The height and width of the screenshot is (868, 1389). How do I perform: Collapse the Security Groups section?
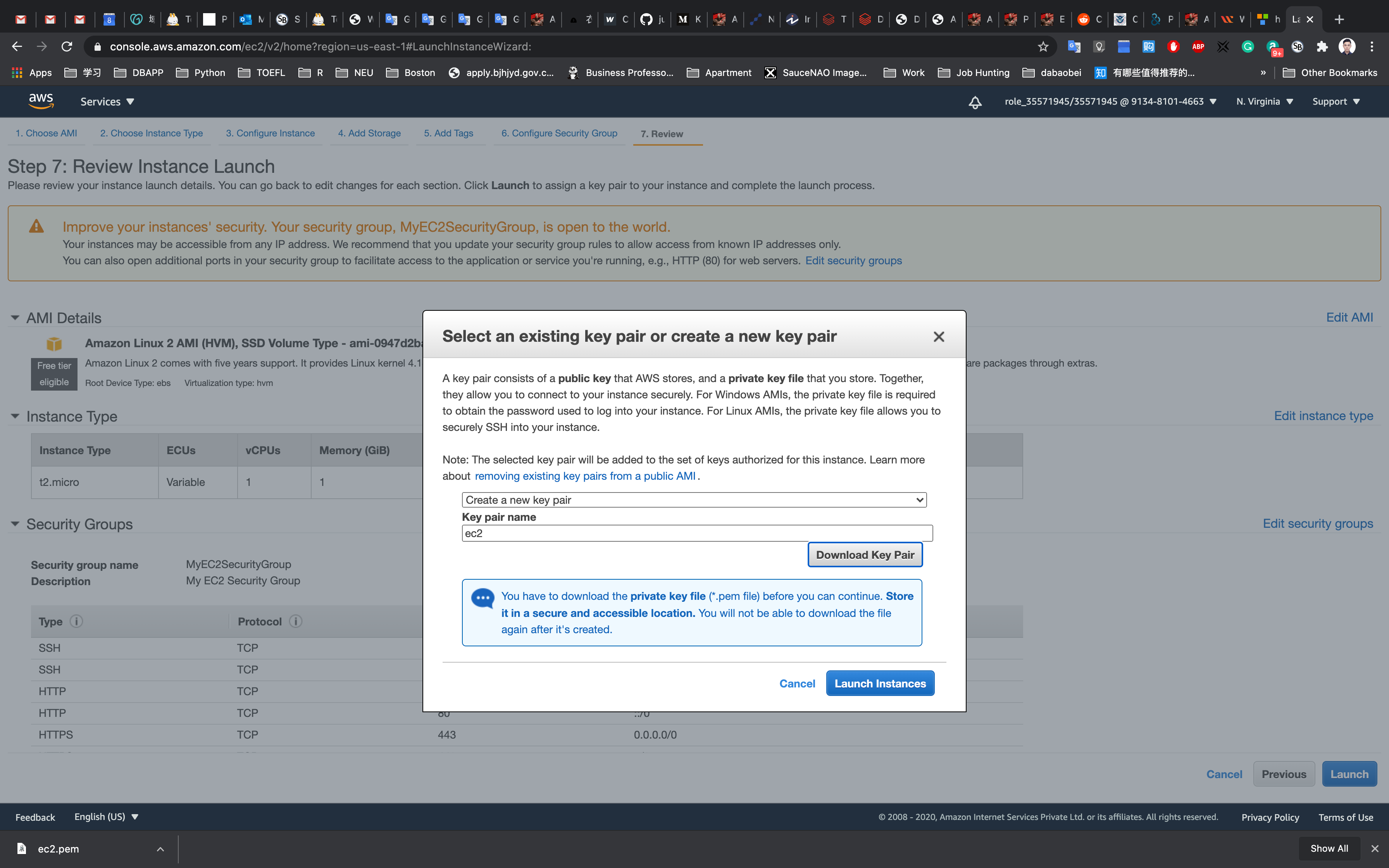pyautogui.click(x=15, y=524)
